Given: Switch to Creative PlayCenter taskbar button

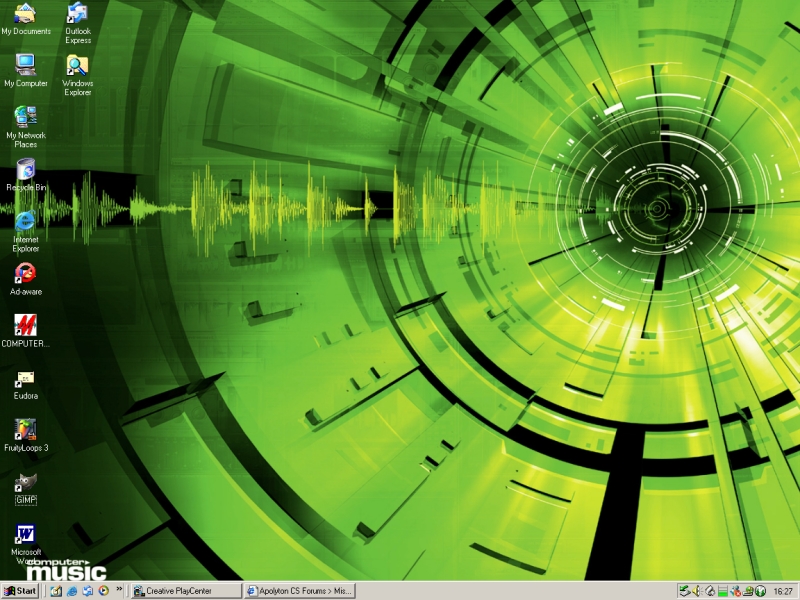Looking at the screenshot, I should point(186,591).
